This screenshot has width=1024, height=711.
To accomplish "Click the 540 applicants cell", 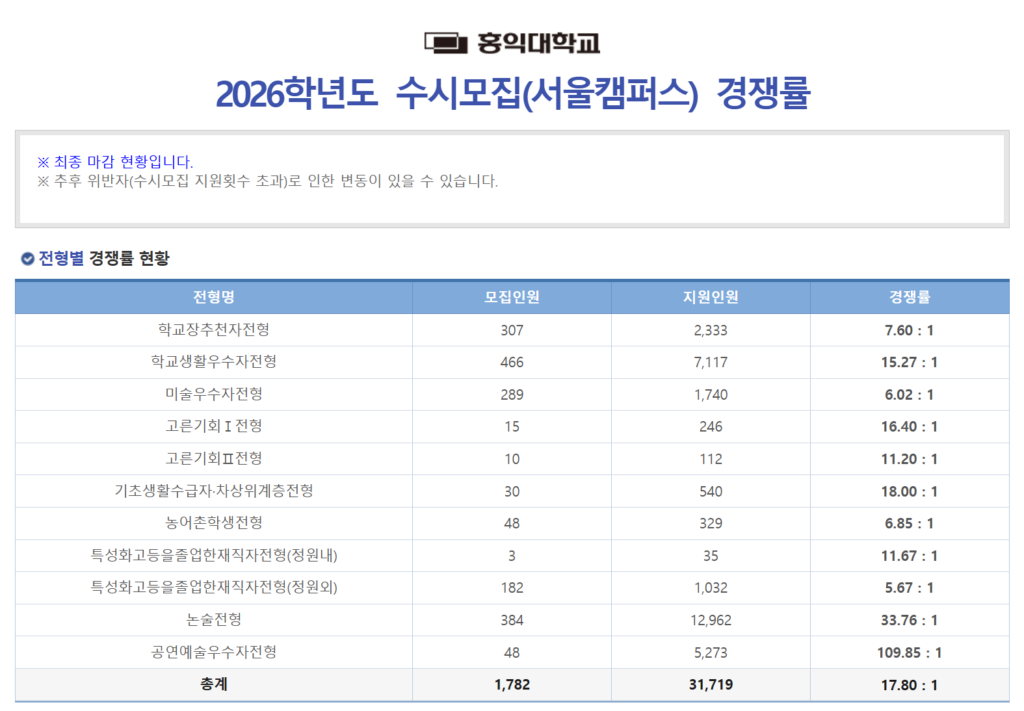I will pyautogui.click(x=711, y=492).
